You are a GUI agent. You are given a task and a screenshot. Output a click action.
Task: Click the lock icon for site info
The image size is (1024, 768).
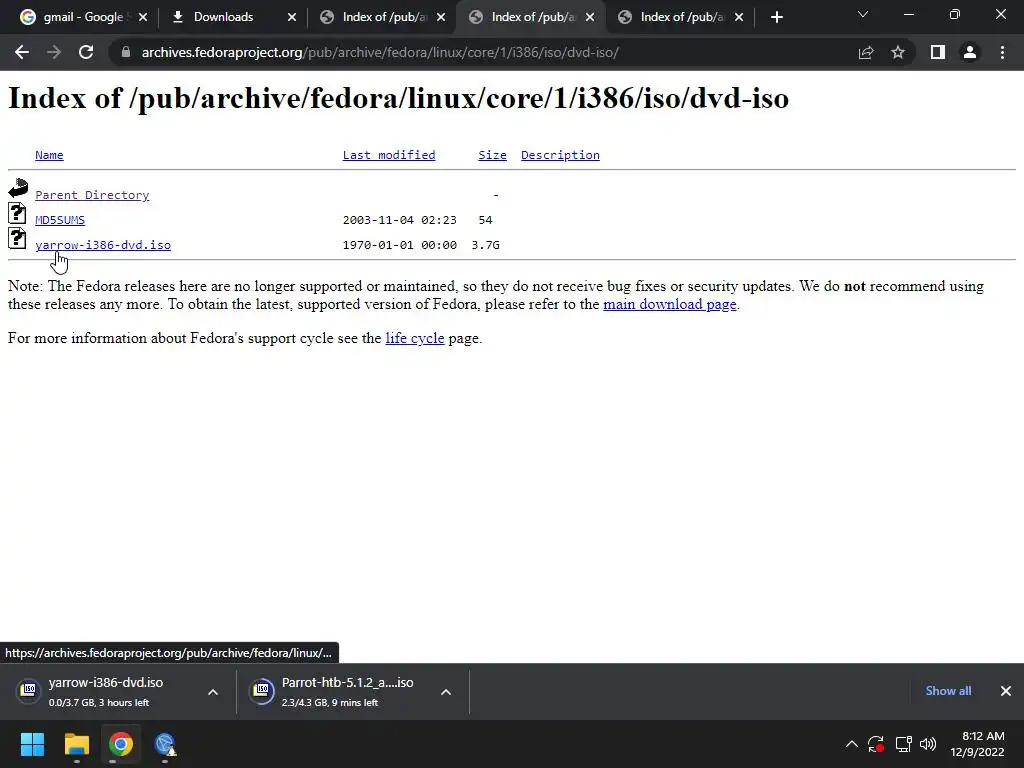click(125, 52)
